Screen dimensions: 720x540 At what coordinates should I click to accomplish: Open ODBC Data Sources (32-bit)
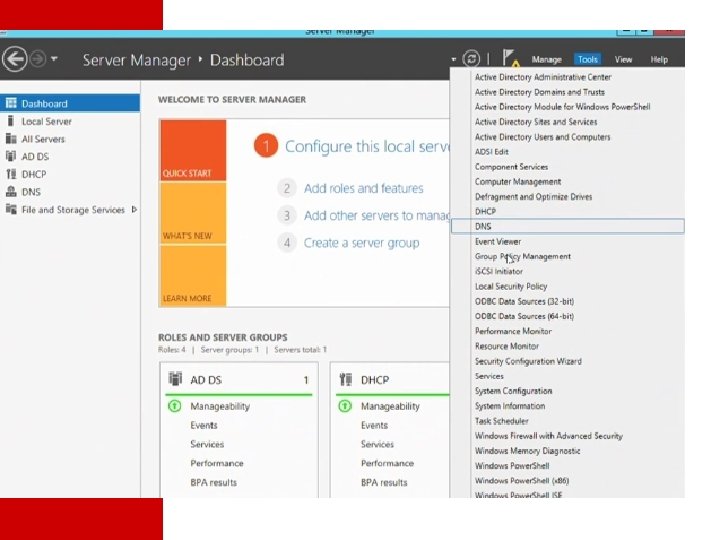pos(524,301)
